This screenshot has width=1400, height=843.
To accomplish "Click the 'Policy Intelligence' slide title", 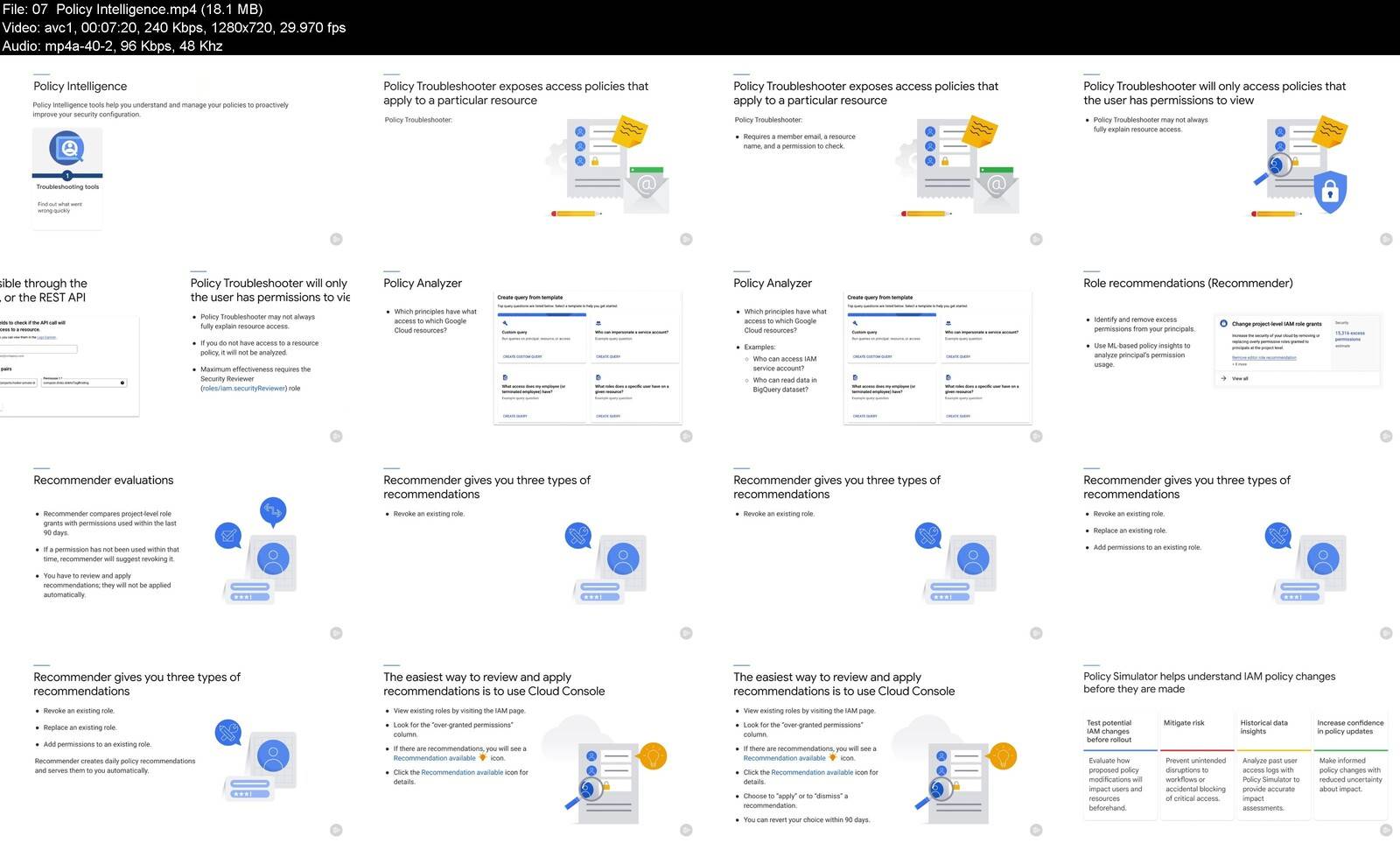I will (x=80, y=86).
